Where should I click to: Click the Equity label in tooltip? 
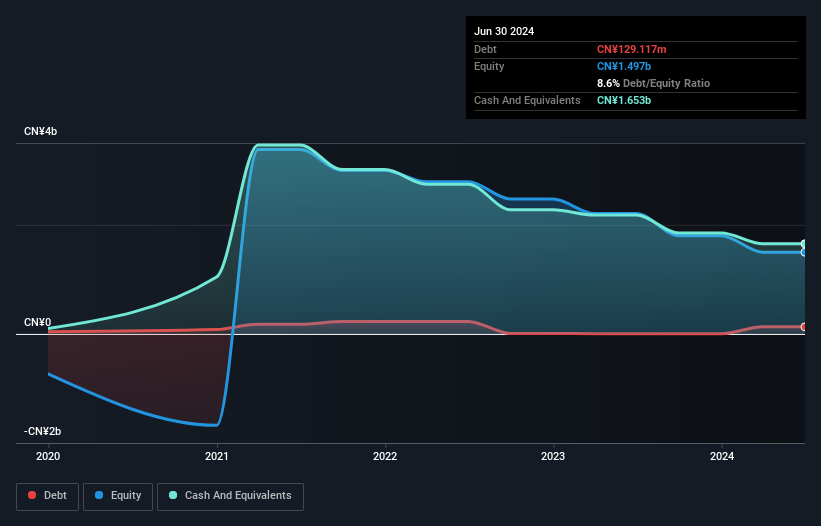[x=489, y=66]
